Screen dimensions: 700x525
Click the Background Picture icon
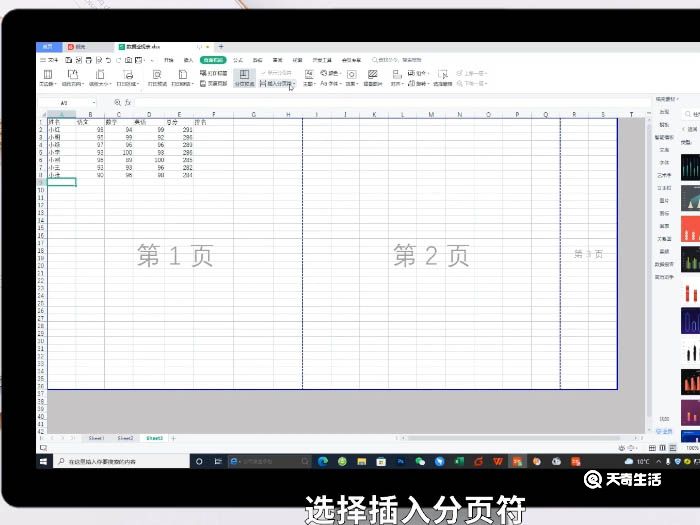coord(373,78)
